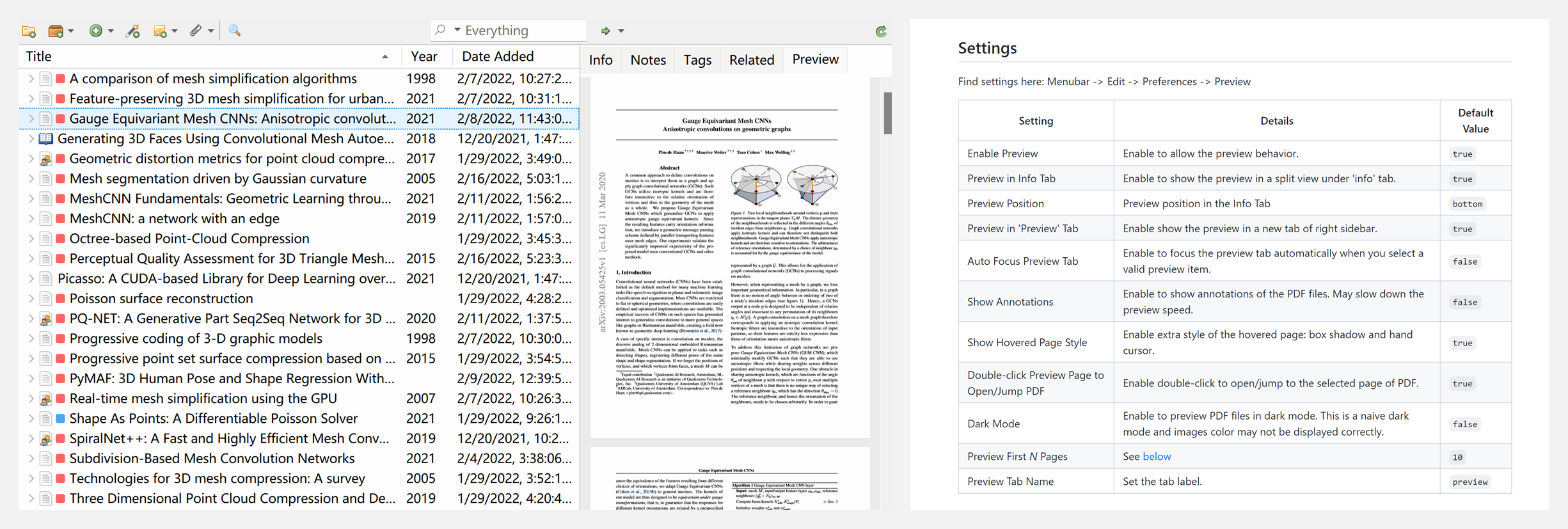This screenshot has height=529, width=1568.
Task: Click the New Note icon
Action: point(159,31)
